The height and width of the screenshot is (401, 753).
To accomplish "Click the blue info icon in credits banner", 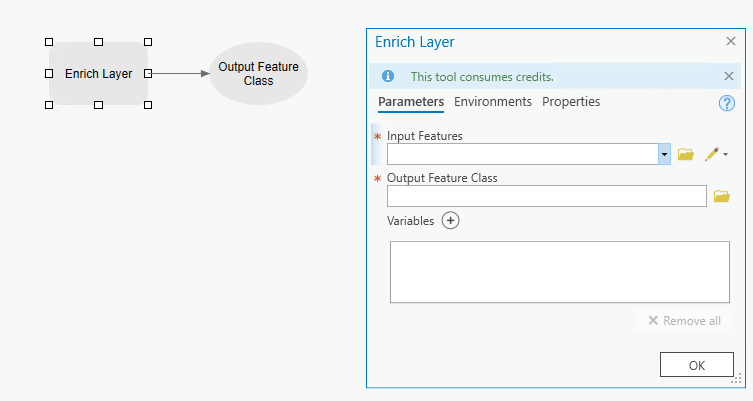I will (388, 76).
